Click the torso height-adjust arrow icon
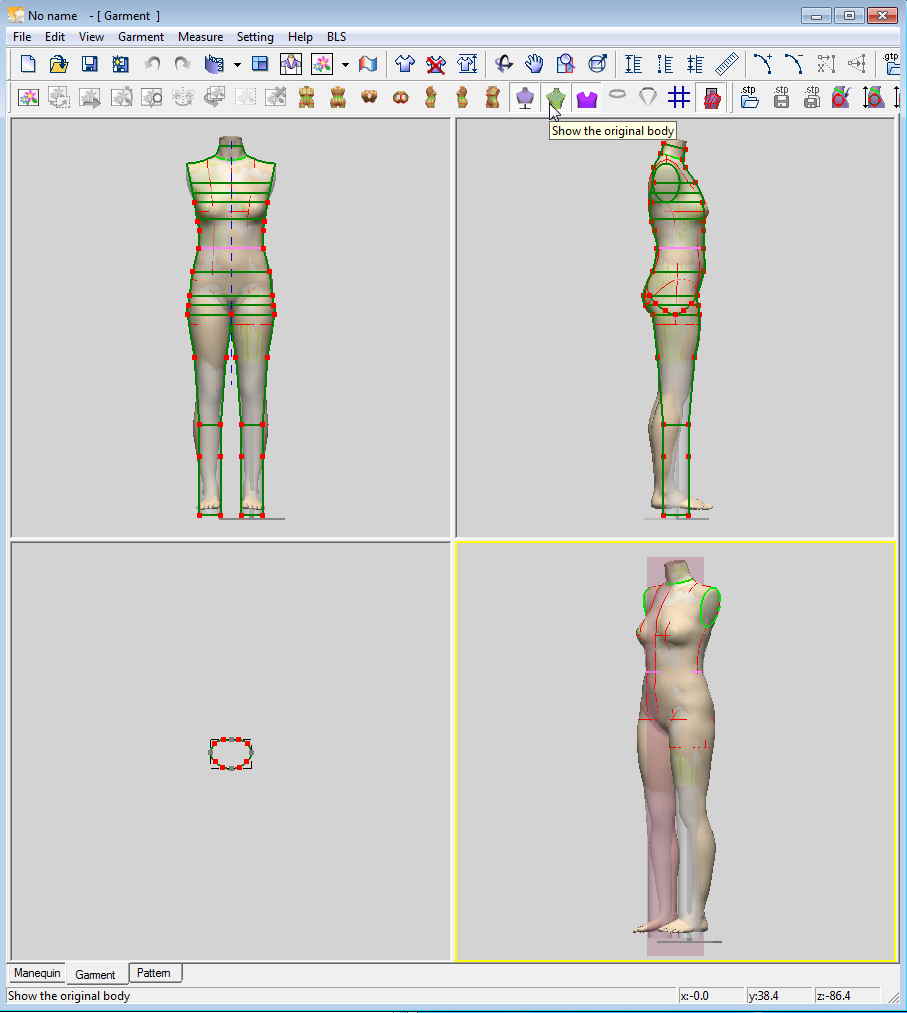 [x=873, y=98]
